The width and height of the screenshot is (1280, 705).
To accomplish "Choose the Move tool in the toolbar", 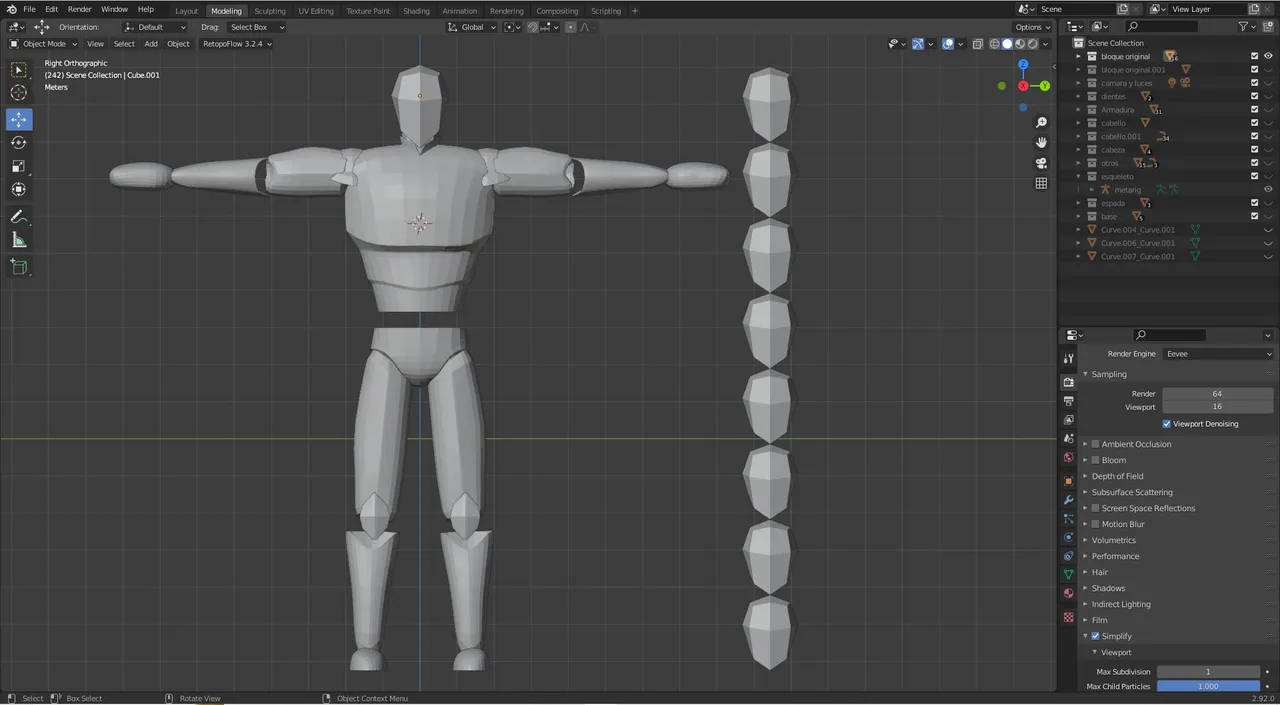I will click(19, 119).
